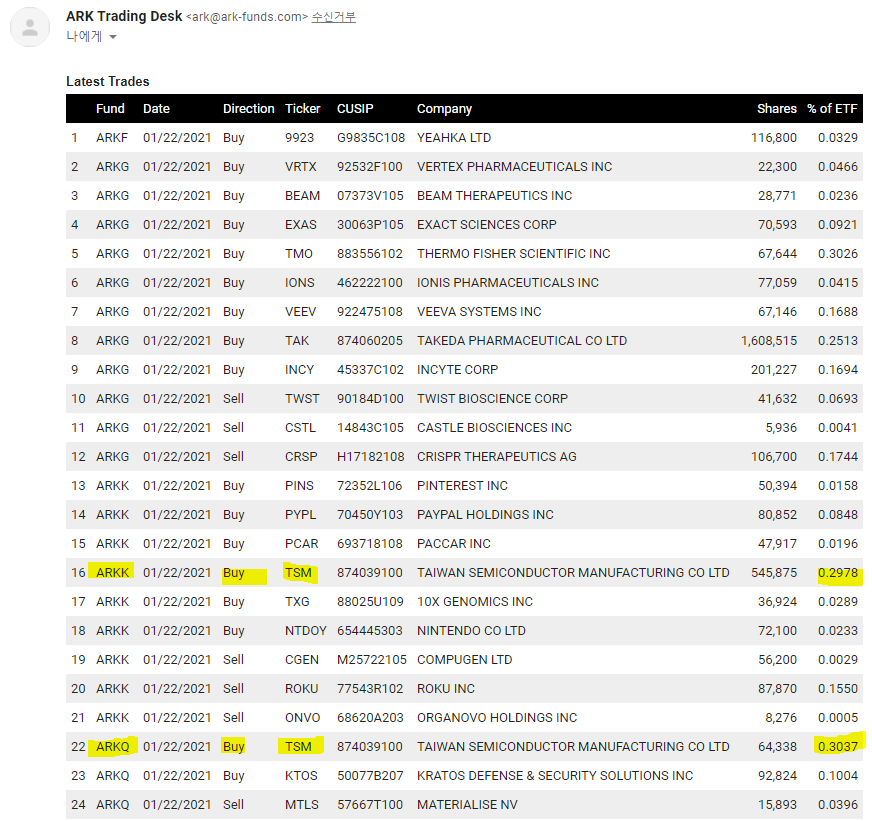The width and height of the screenshot is (872, 821).
Task: Select EXACT SCIENCES CORP cell
Action: pyautogui.click(x=487, y=225)
